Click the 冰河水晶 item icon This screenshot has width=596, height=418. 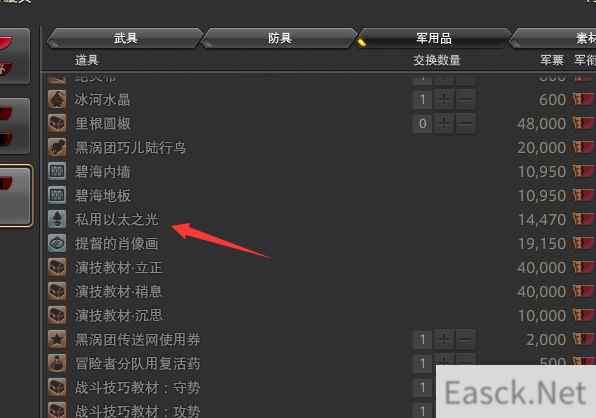[x=57, y=100]
